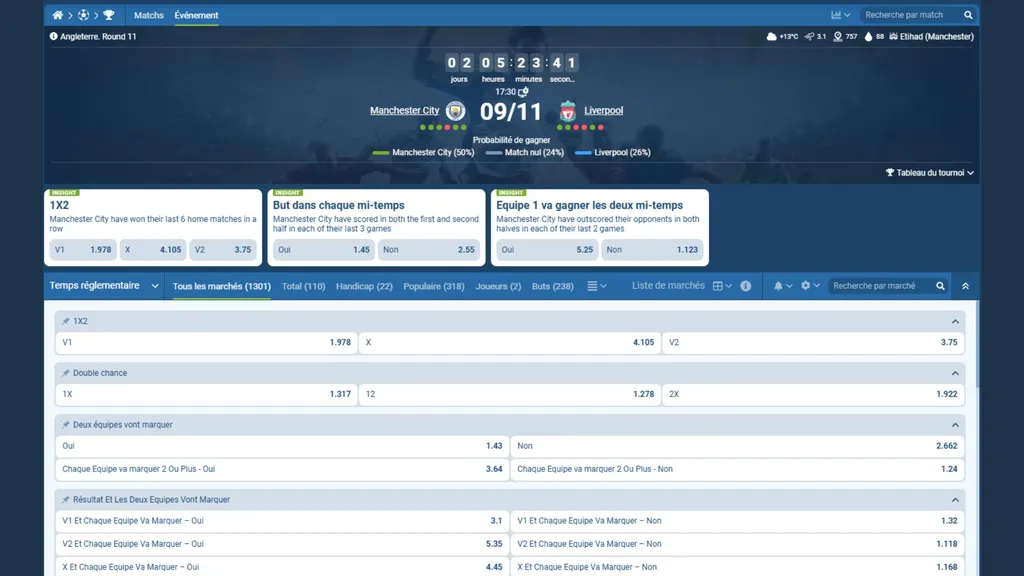
Task: Click the Manchester City club crest
Action: [456, 111]
